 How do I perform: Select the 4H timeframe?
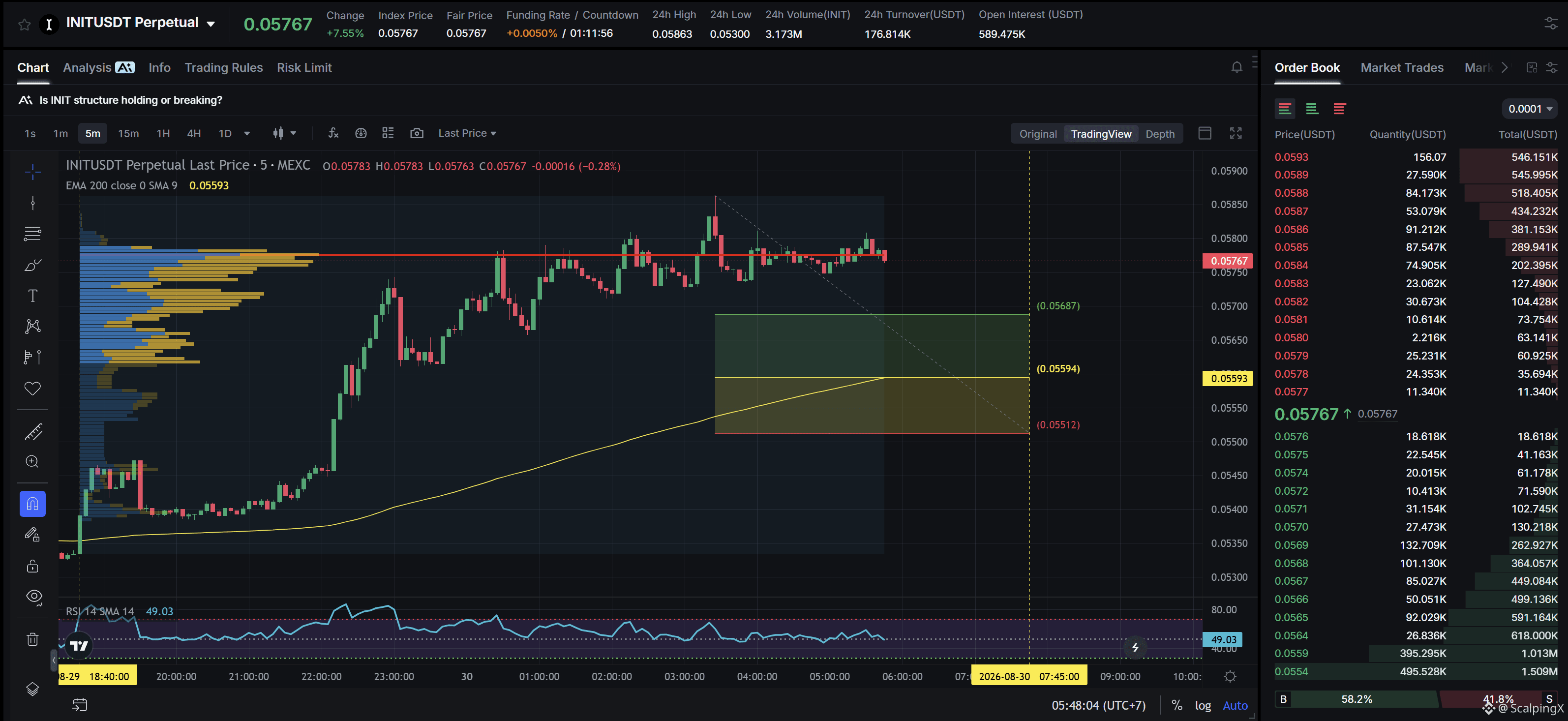click(x=194, y=133)
